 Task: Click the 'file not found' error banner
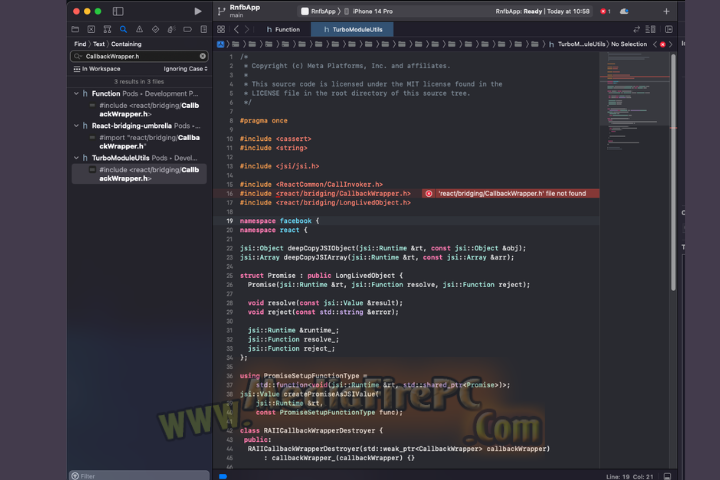510,193
